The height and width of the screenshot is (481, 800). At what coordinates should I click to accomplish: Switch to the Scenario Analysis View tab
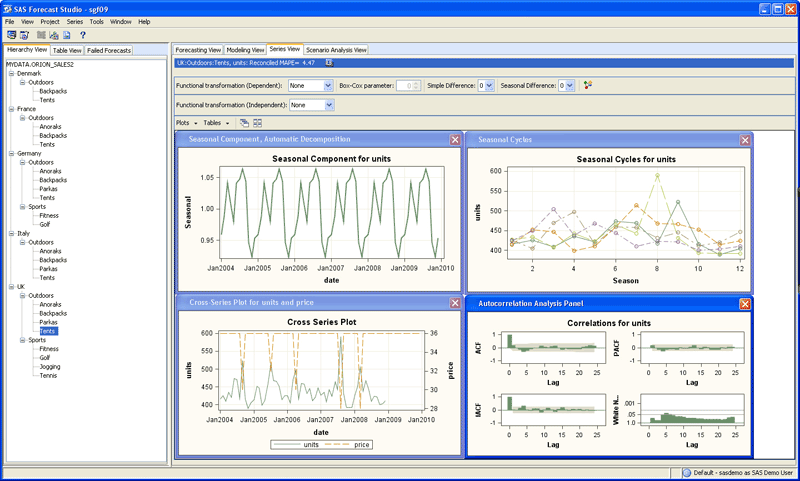336,50
